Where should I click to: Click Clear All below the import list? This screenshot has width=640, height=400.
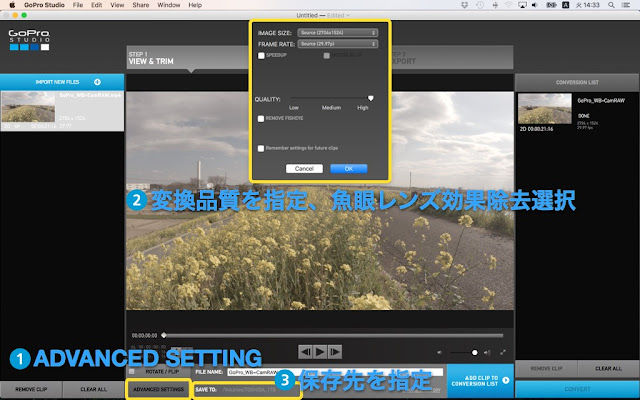click(93, 389)
